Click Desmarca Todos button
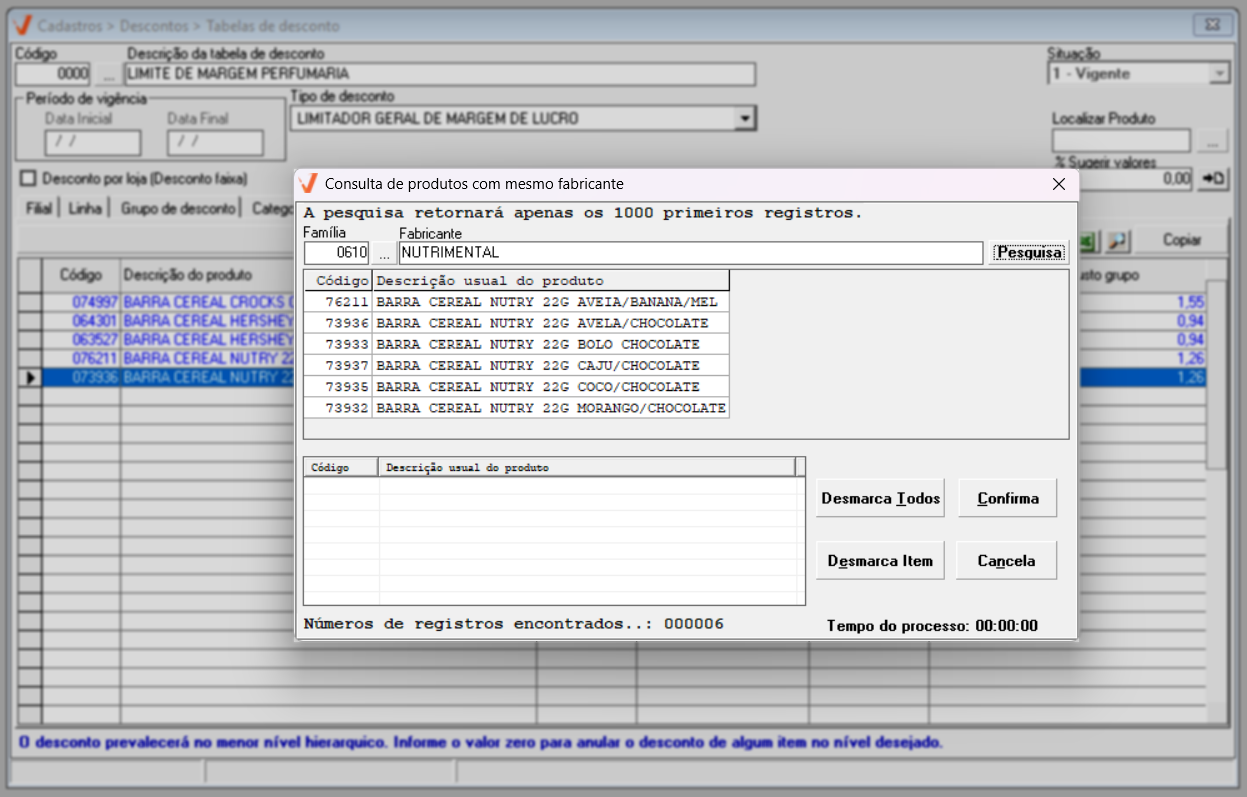This screenshot has width=1247, height=797. tap(880, 498)
